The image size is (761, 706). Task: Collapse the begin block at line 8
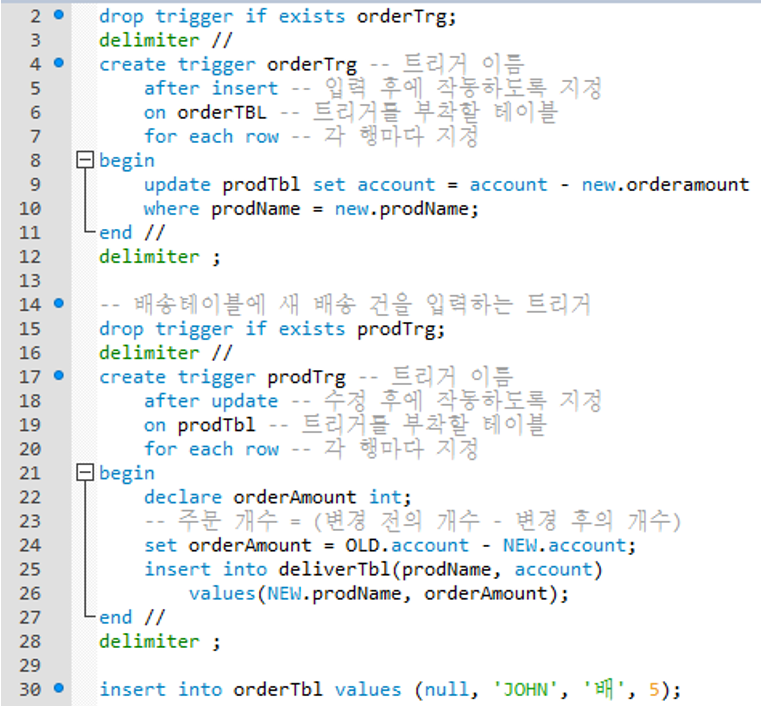click(85, 159)
